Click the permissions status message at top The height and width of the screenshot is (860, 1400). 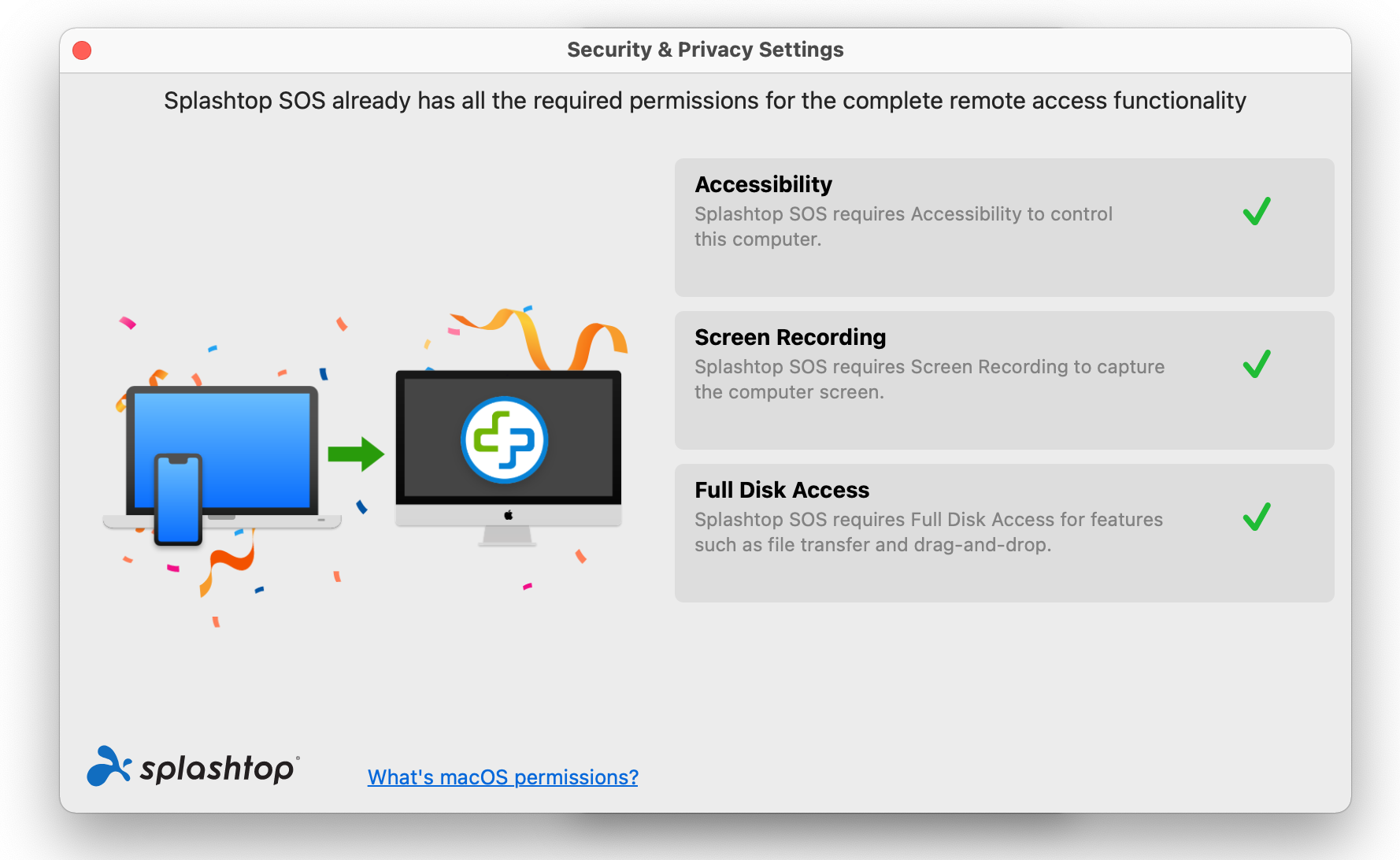(705, 101)
